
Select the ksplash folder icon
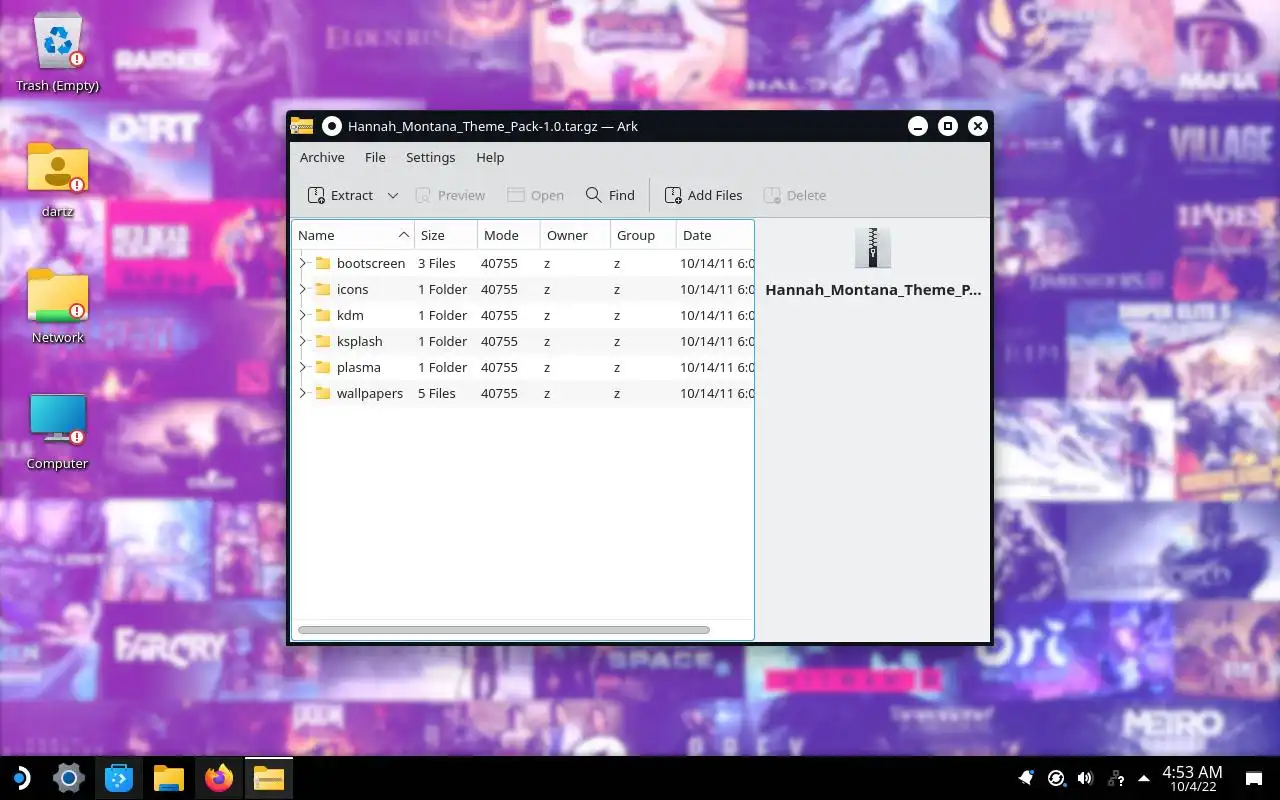click(322, 341)
